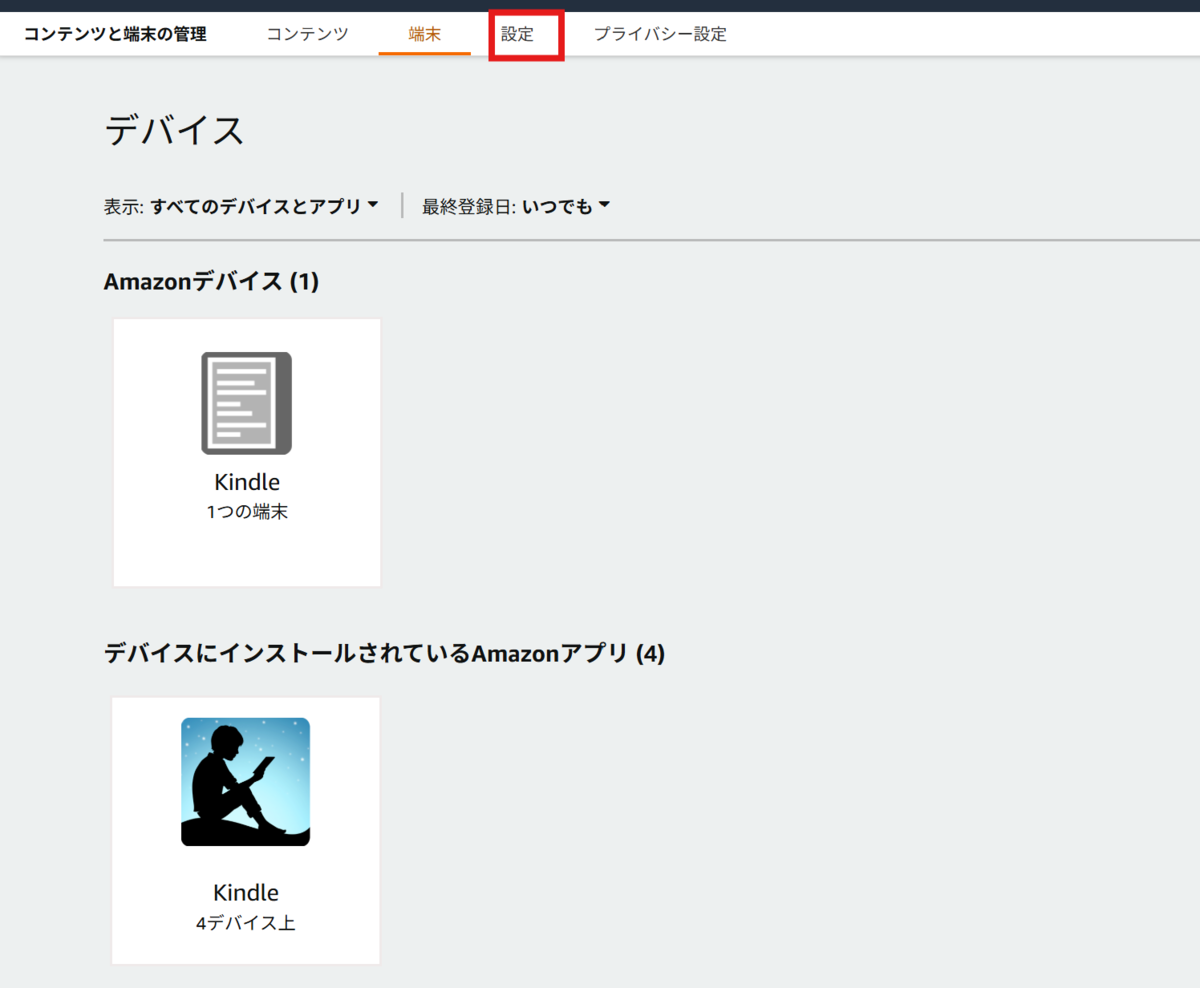Select the 端末 tab
1200x988 pixels.
[x=425, y=34]
